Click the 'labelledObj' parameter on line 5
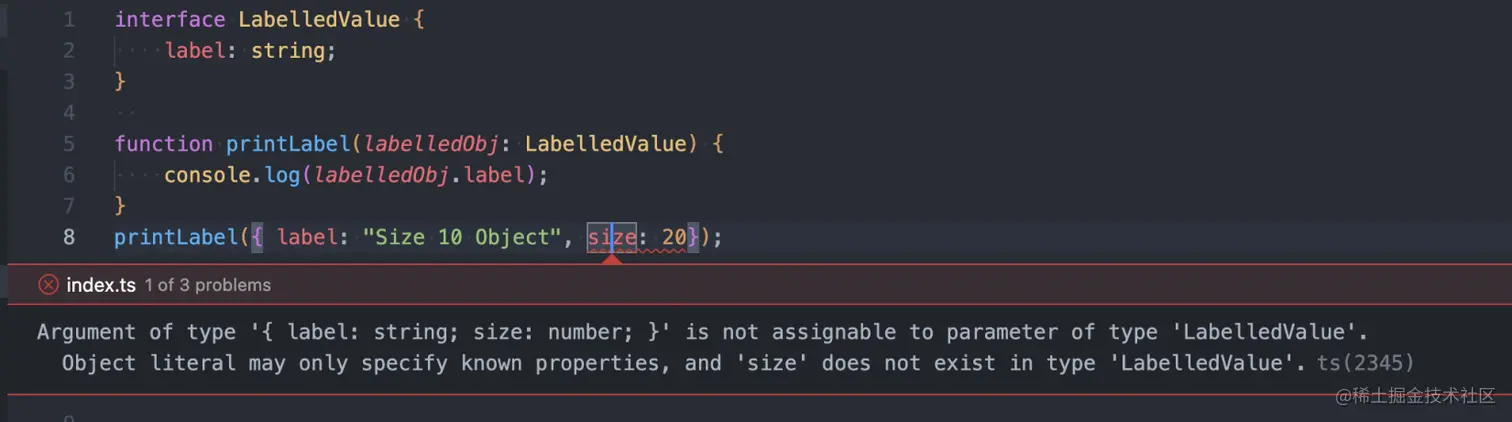This screenshot has height=422, width=1512. coord(430,143)
